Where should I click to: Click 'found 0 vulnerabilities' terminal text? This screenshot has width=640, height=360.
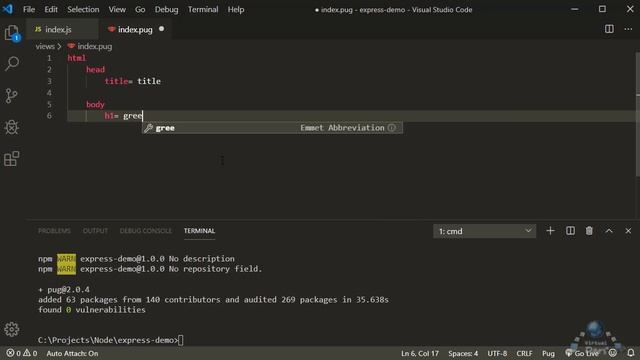coord(92,310)
